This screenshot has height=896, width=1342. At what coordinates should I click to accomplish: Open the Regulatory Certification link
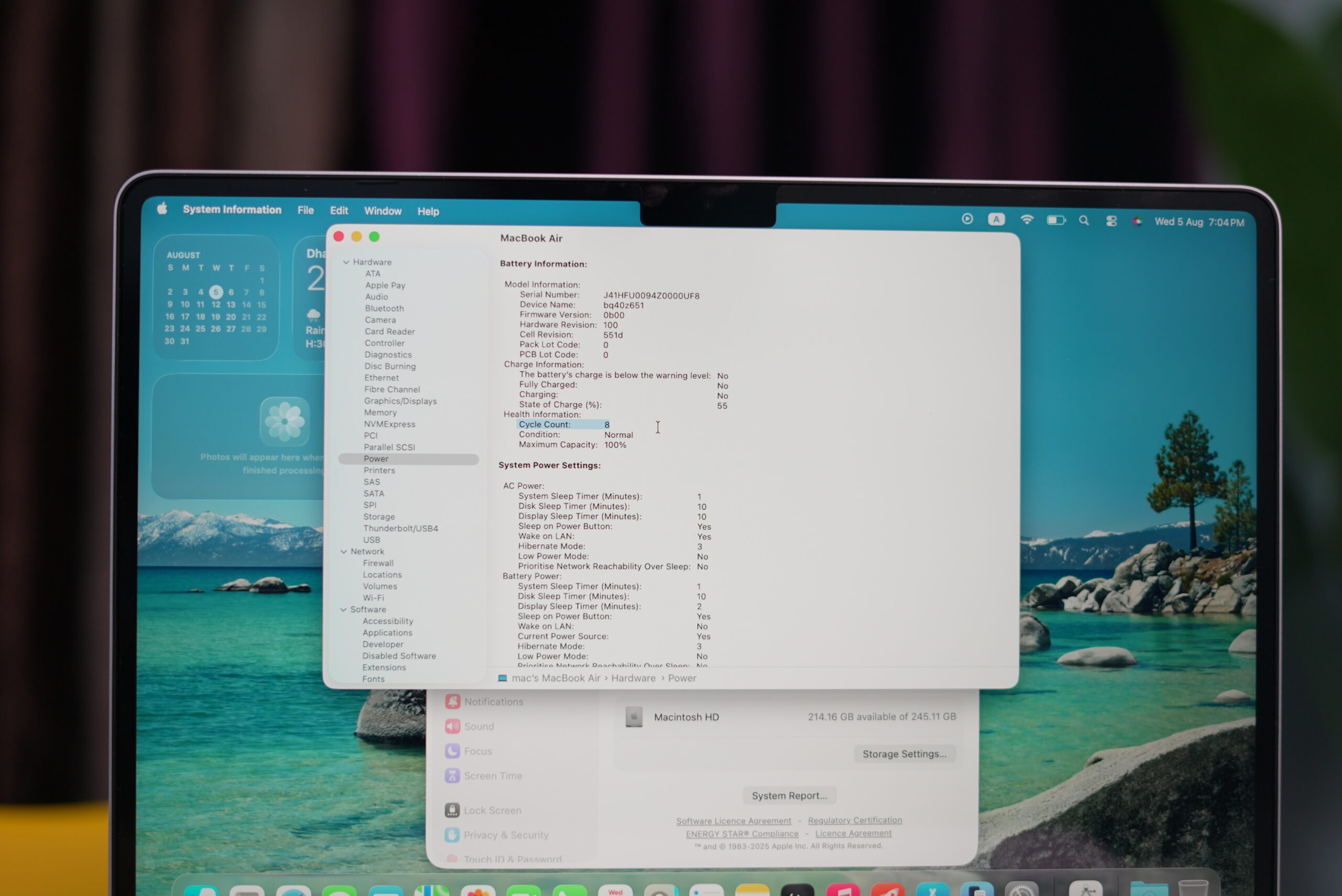point(855,821)
